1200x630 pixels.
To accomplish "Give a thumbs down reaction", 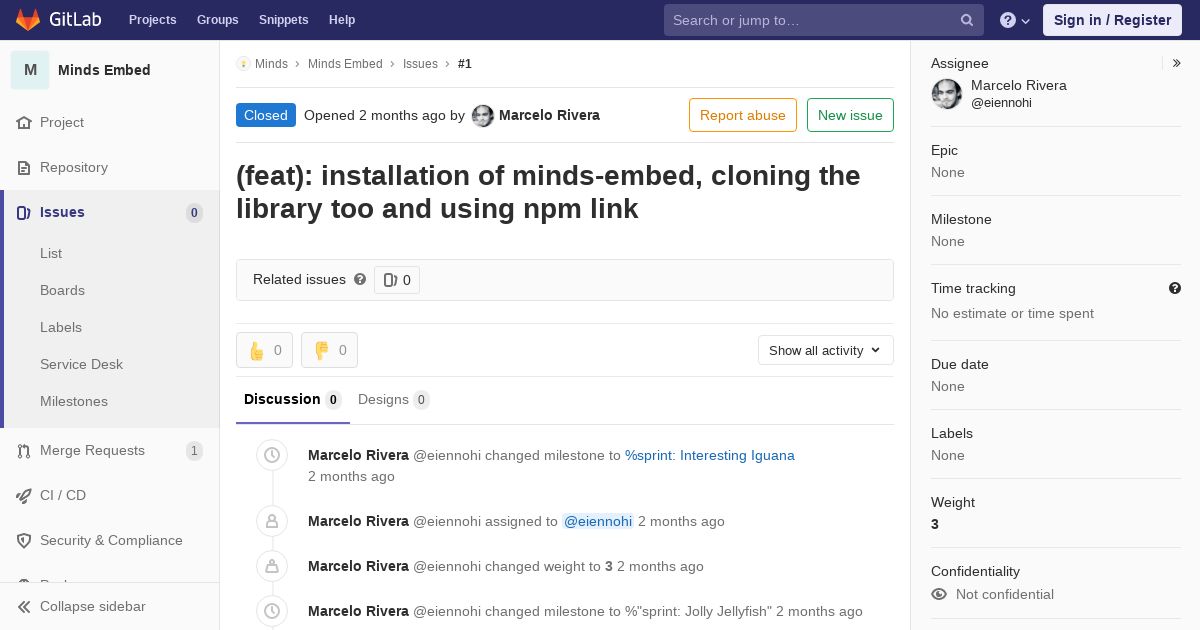I will tap(329, 350).
